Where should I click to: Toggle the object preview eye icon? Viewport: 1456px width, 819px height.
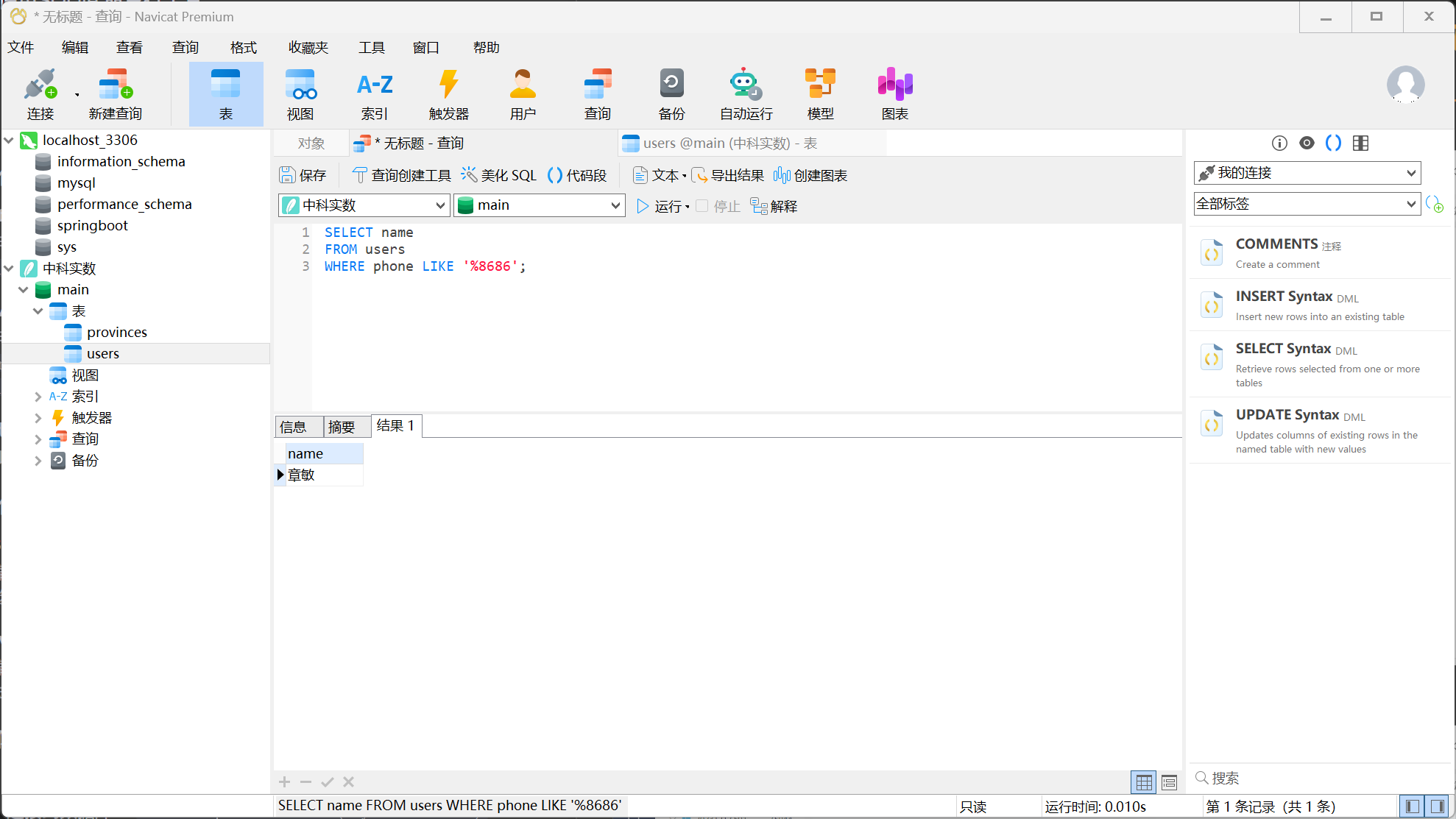1307,143
